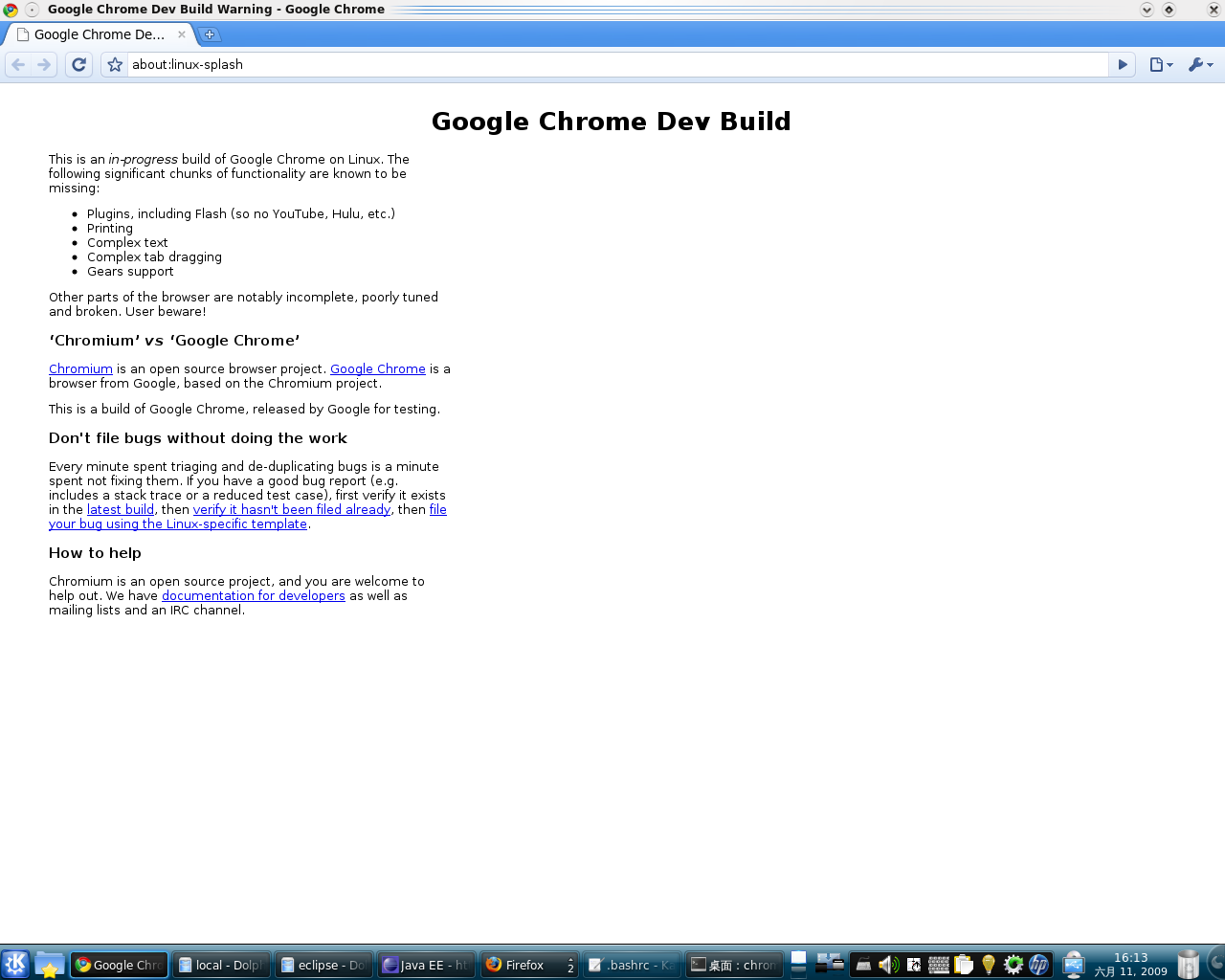The height and width of the screenshot is (980, 1225).
Task: Open the trash can in the panel
Action: (x=1189, y=965)
